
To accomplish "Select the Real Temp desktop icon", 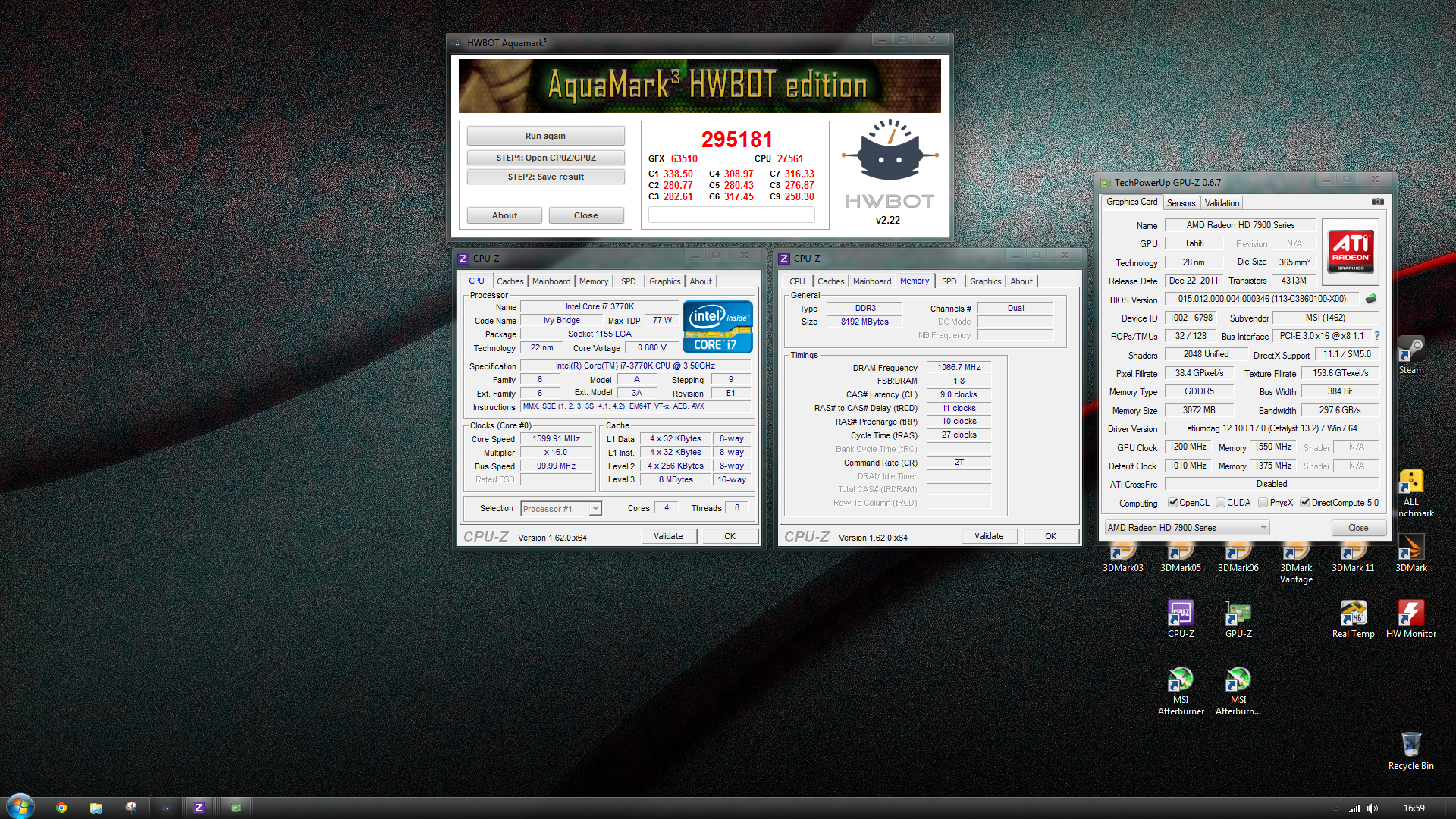I will pos(1353,619).
